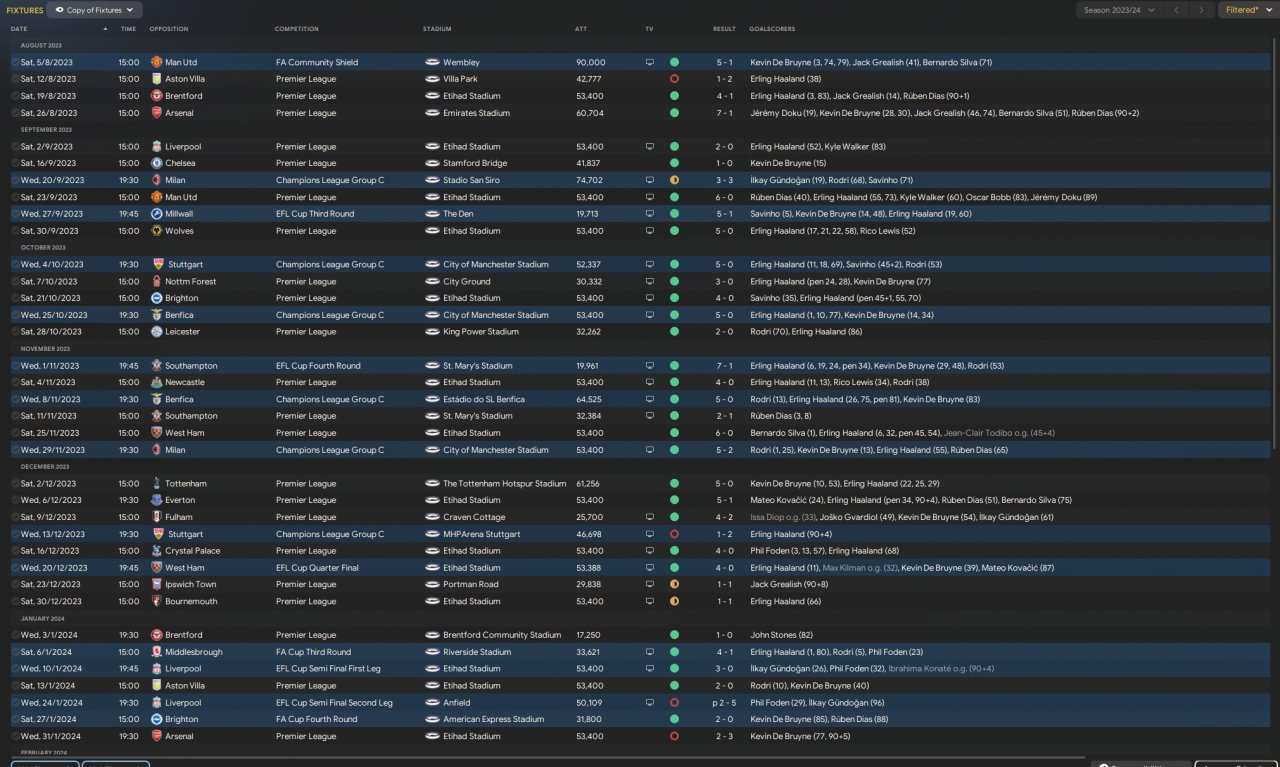The image size is (1280, 767).
Task: Sort by the Att column header
Action: point(581,29)
